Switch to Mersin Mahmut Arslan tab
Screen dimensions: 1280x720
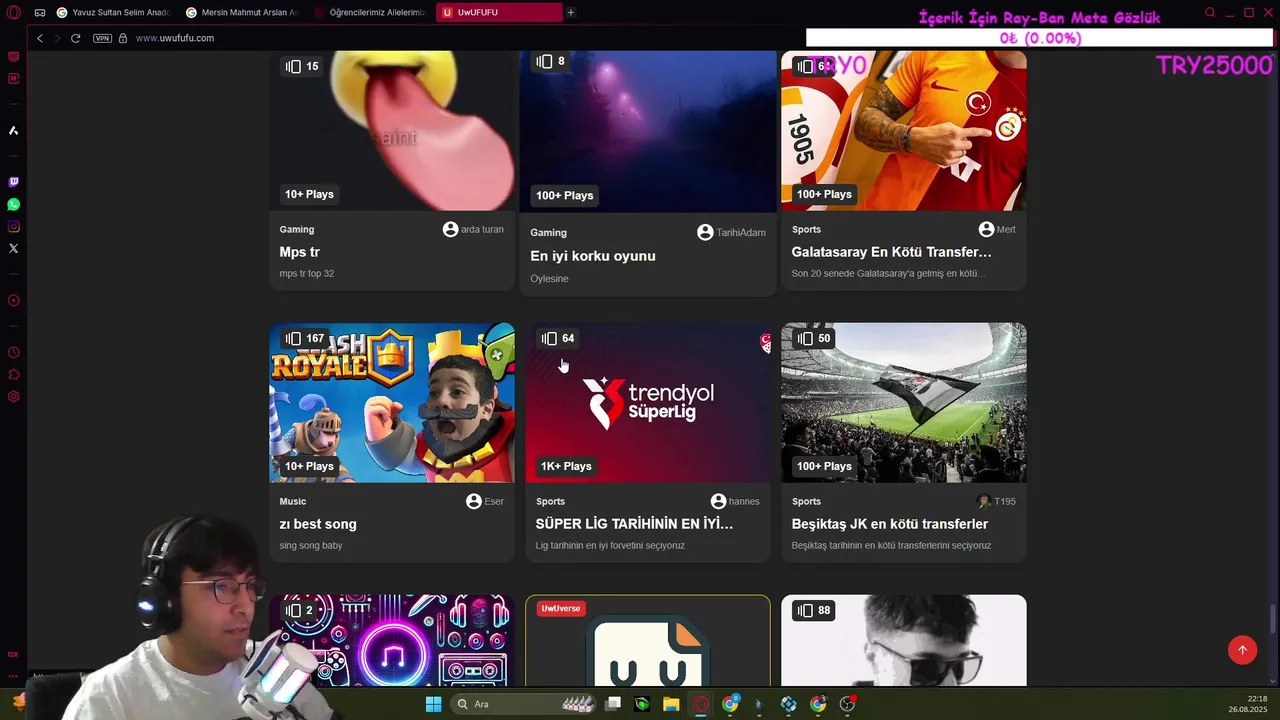tap(241, 13)
